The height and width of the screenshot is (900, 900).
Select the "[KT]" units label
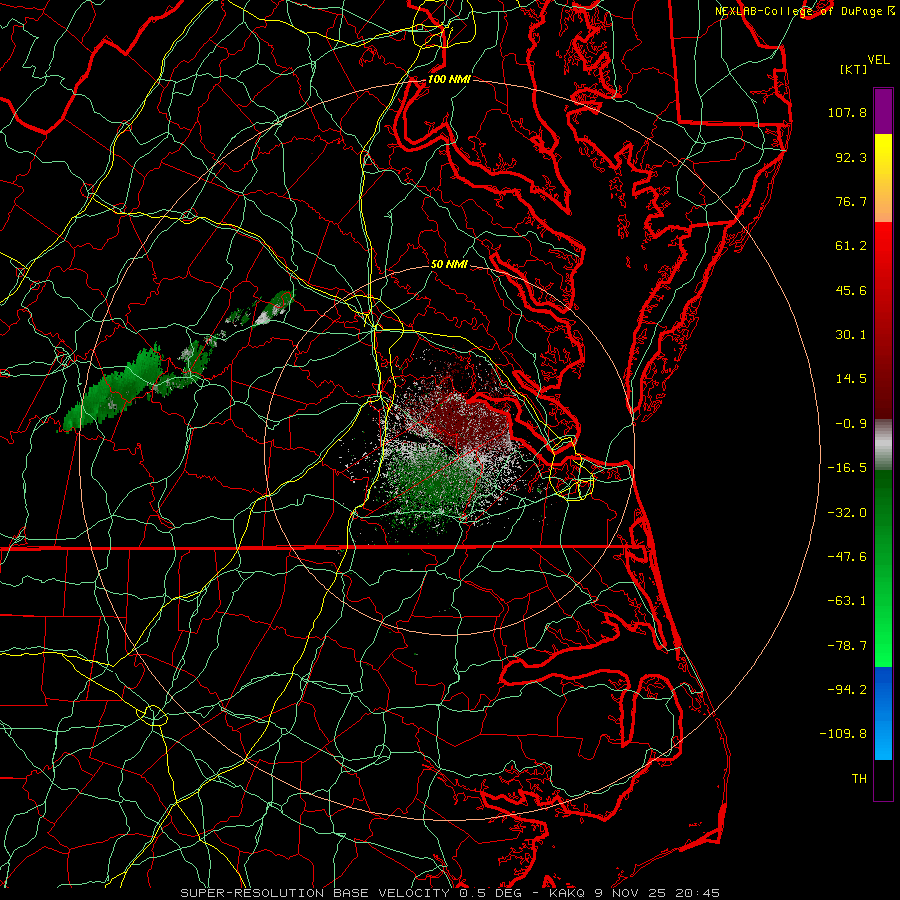[854, 69]
